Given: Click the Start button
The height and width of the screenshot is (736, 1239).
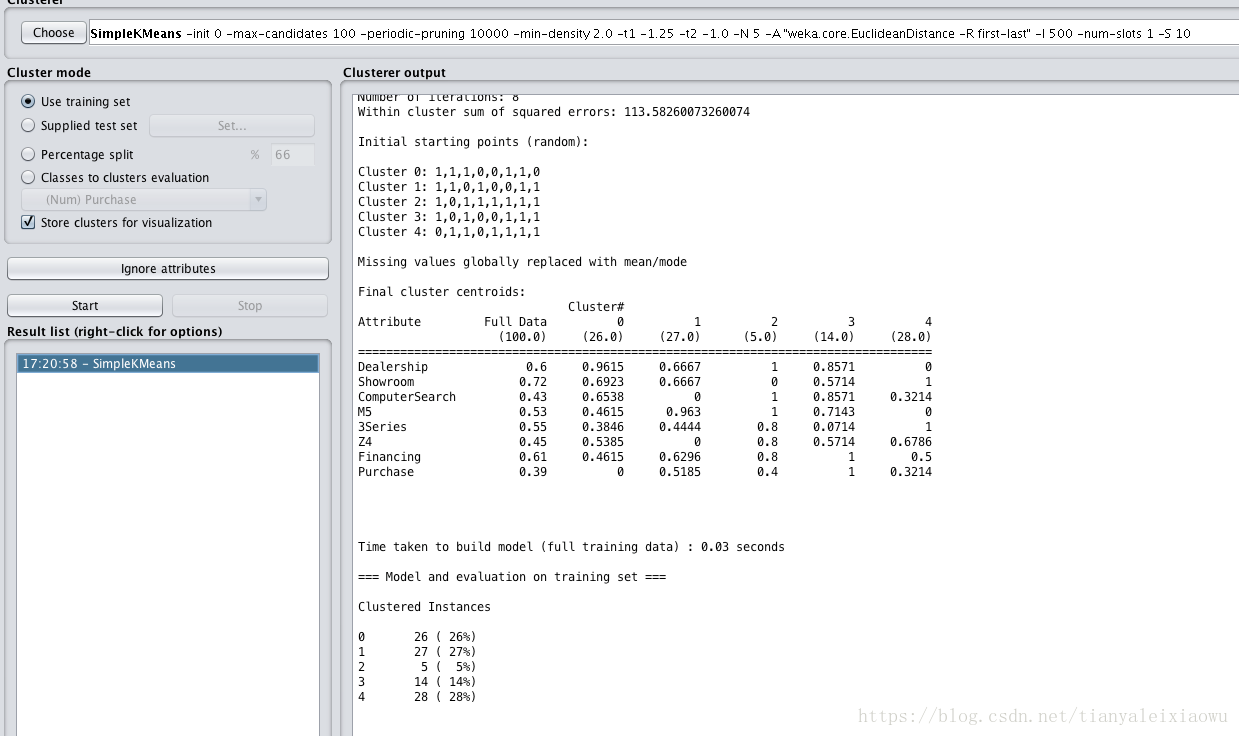Looking at the screenshot, I should coord(85,306).
